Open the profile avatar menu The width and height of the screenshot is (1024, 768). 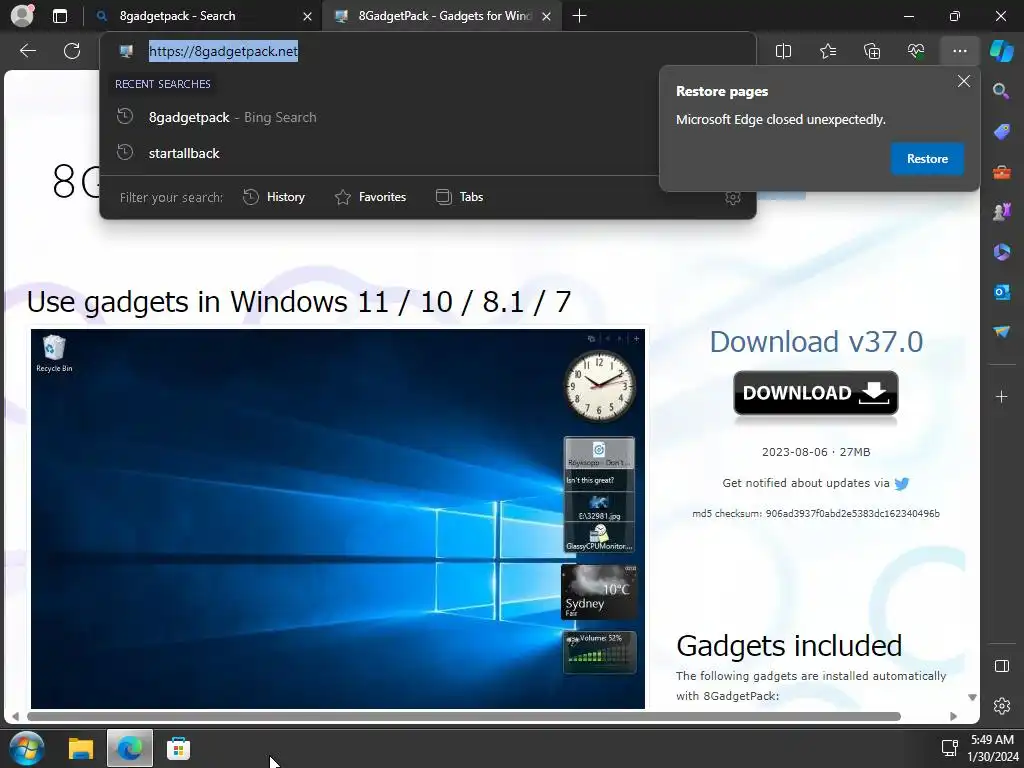pos(22,16)
